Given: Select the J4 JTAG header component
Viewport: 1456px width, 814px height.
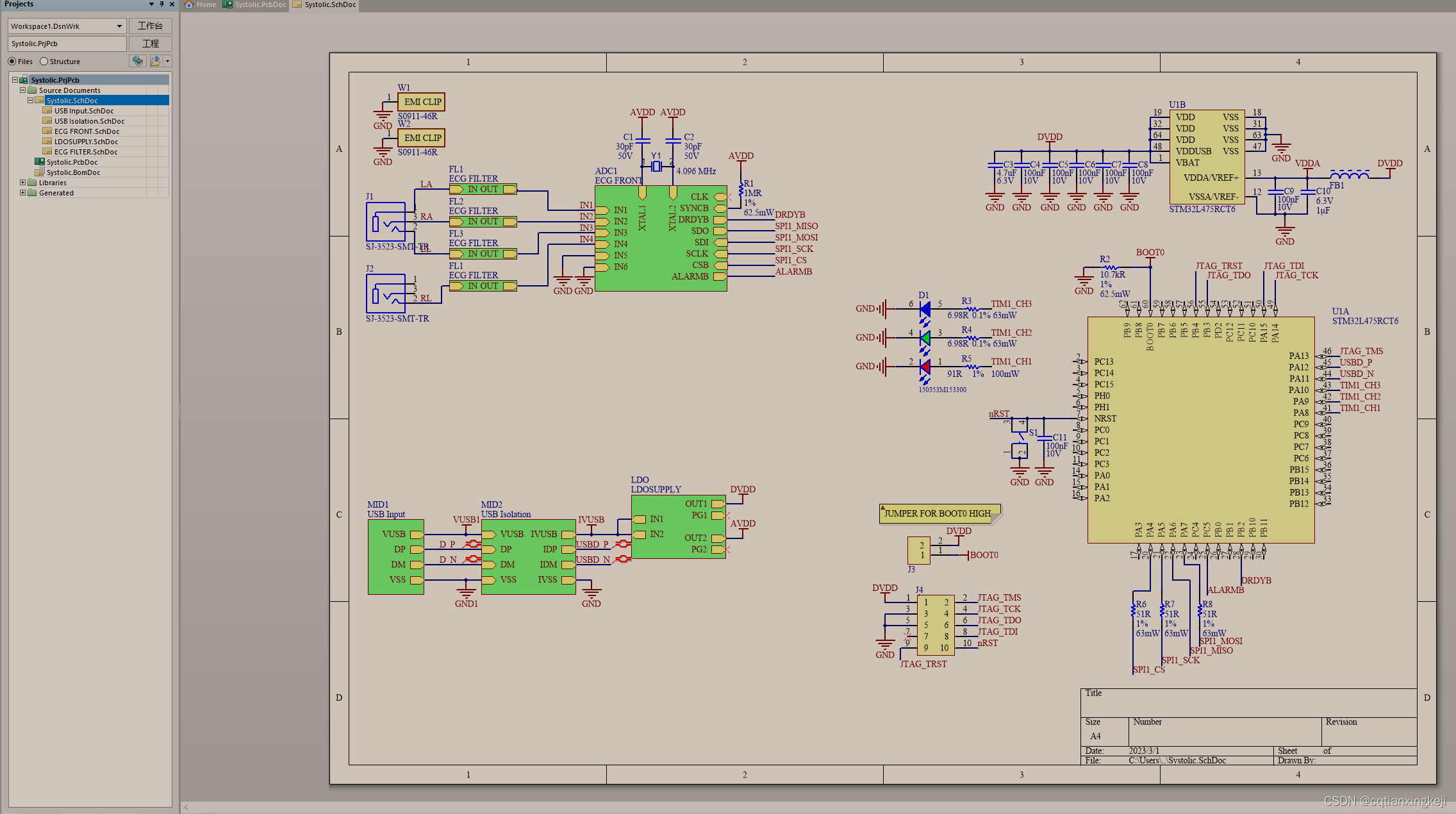Looking at the screenshot, I should click(x=935, y=625).
